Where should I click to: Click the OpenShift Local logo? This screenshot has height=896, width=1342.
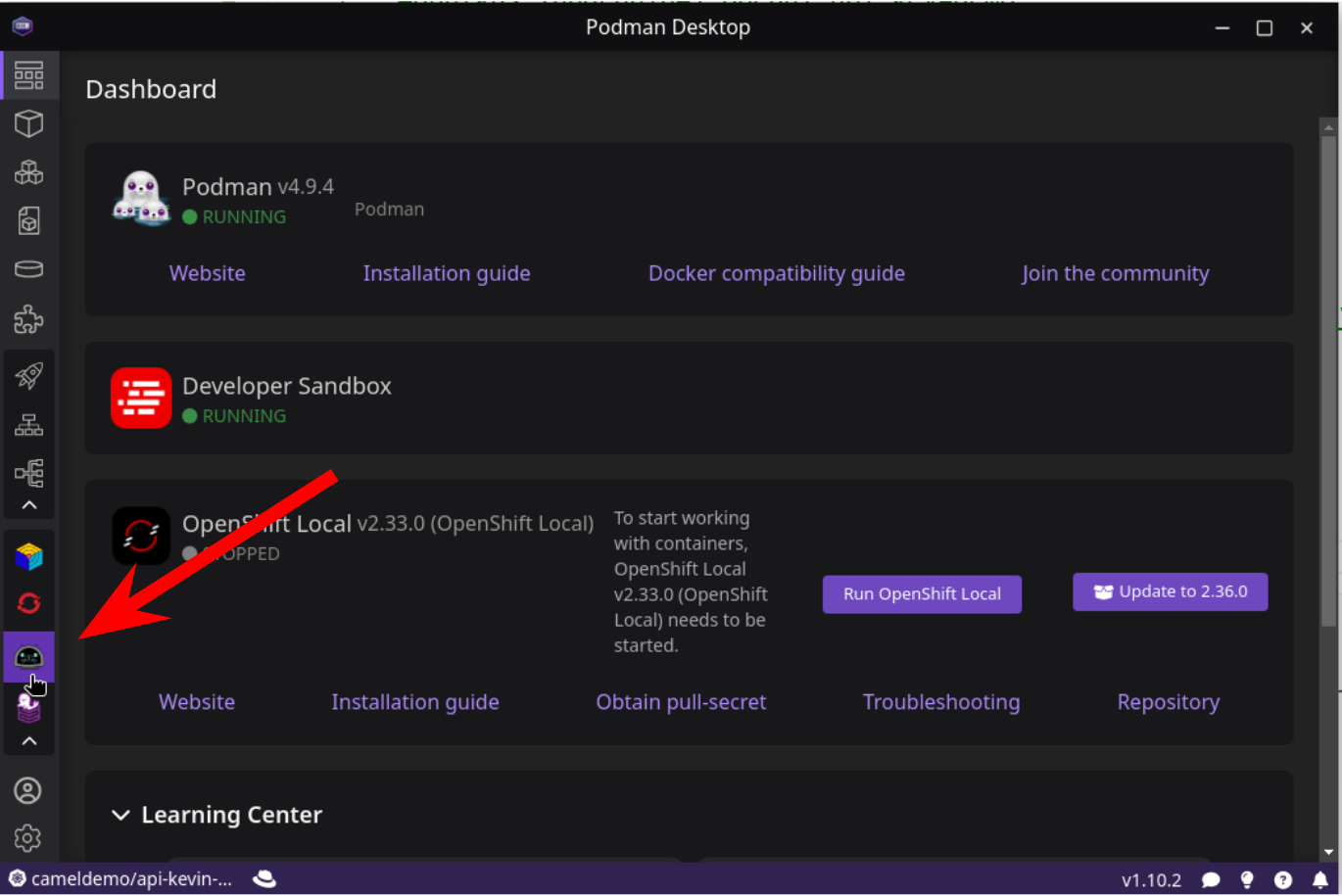coord(141,536)
